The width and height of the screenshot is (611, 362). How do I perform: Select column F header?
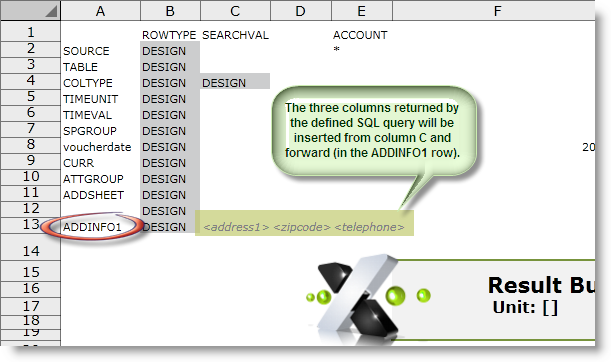pos(494,11)
